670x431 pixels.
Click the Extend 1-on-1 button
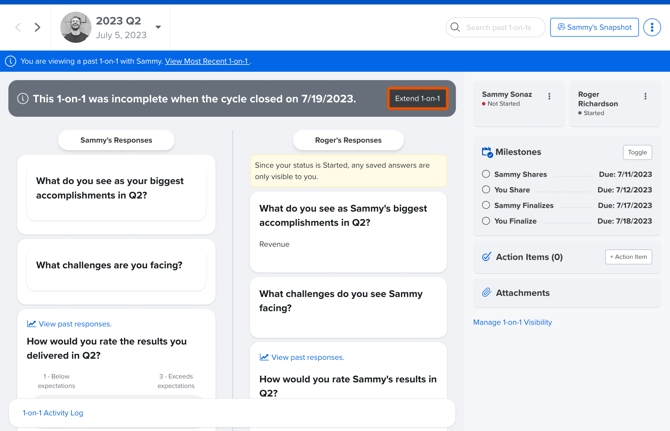tap(417, 99)
